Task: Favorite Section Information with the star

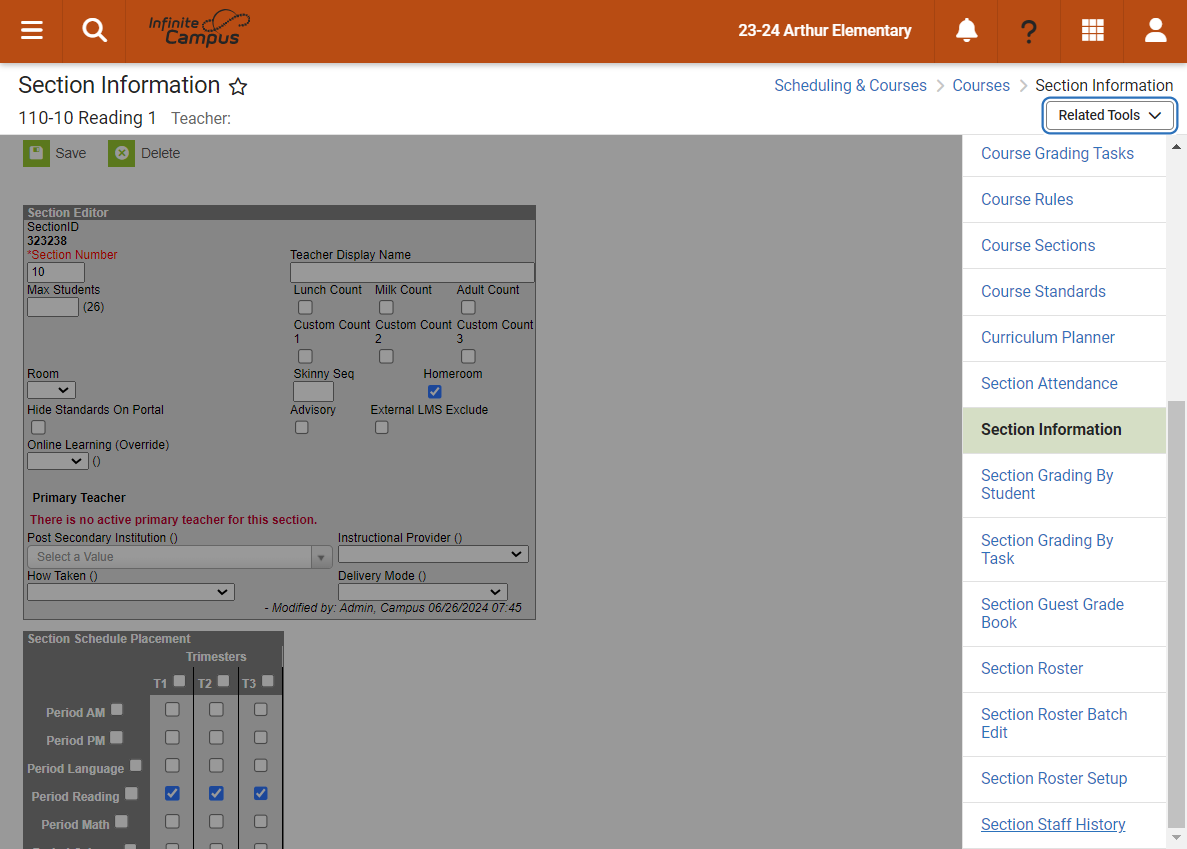Action: point(238,86)
